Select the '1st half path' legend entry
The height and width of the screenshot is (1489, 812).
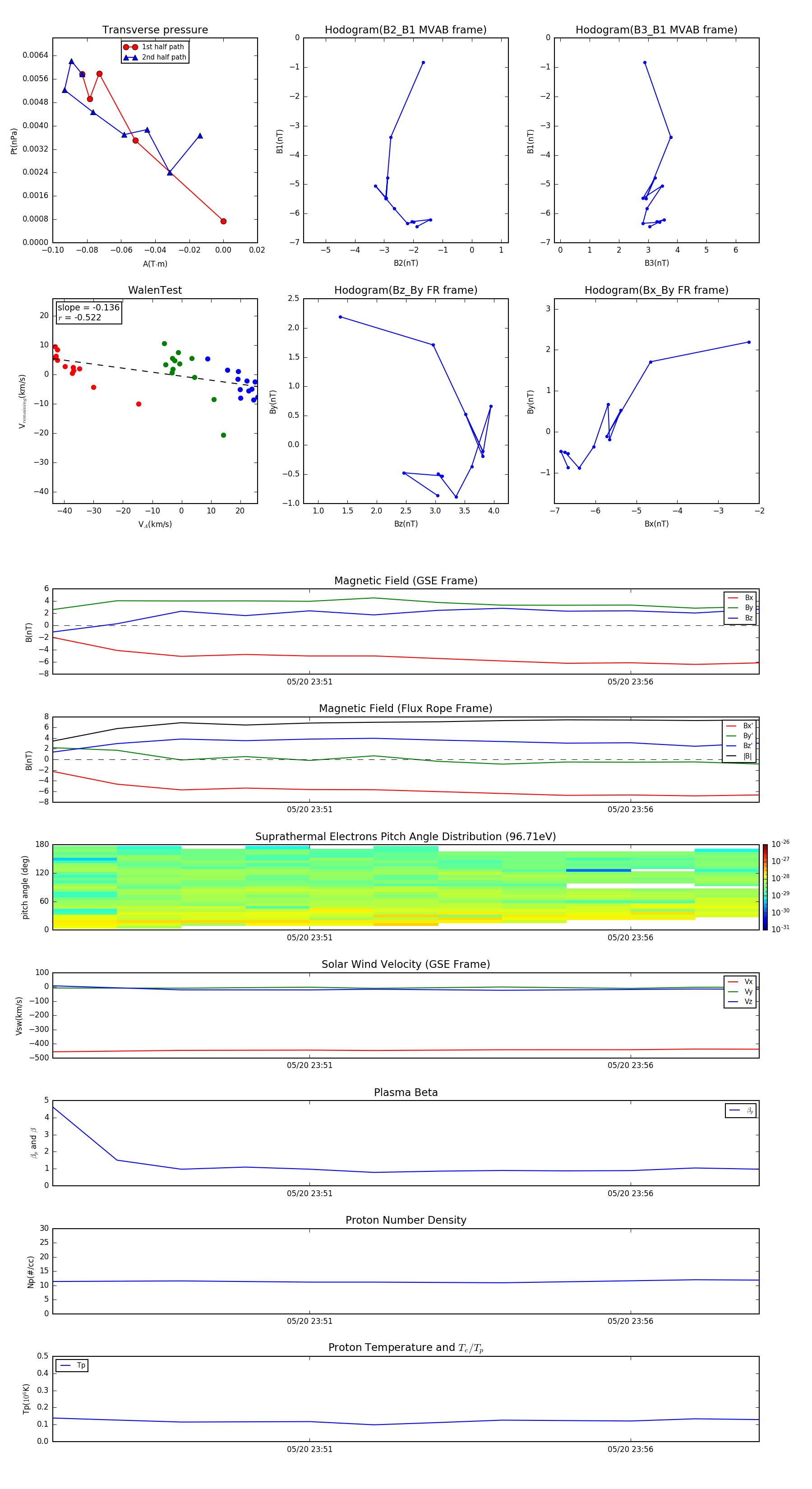(x=154, y=47)
